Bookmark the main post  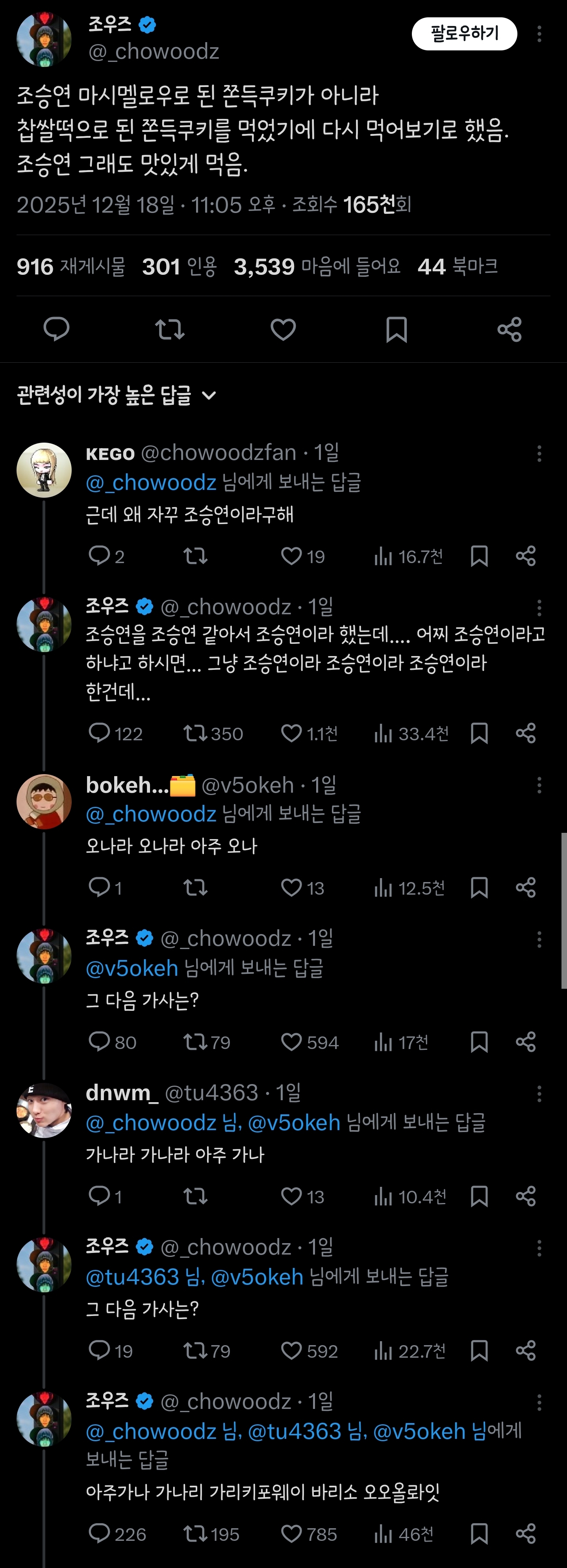(x=396, y=329)
